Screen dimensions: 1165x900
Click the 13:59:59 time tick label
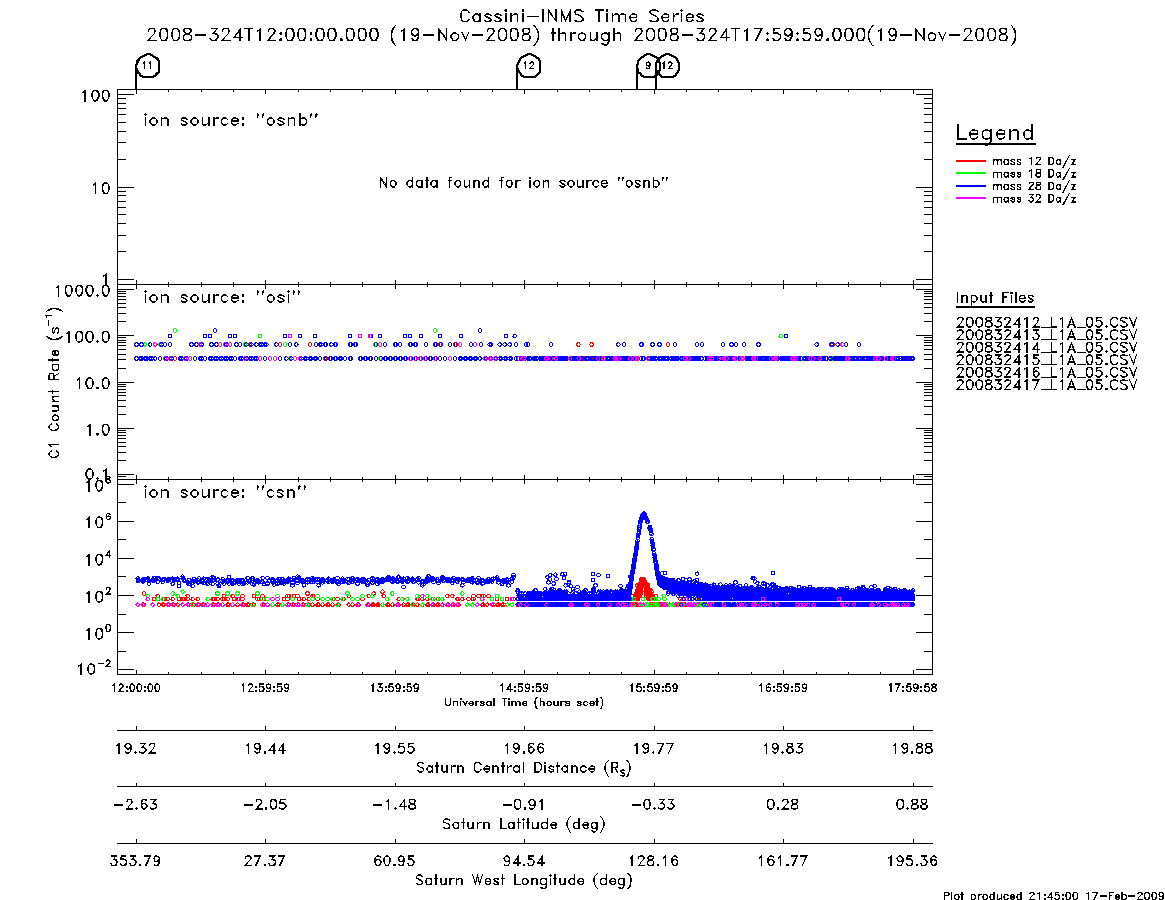click(395, 688)
